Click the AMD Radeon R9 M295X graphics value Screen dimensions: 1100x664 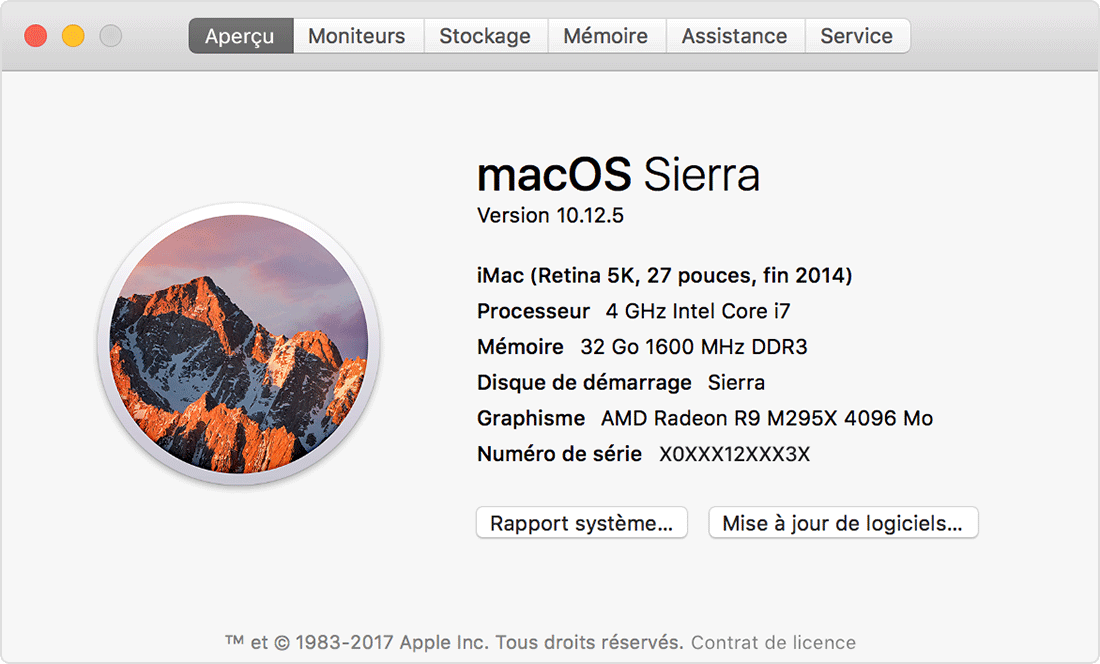click(x=766, y=418)
